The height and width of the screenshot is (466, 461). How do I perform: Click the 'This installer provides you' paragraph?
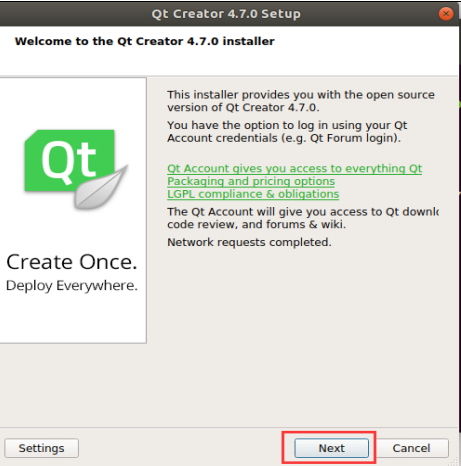301,101
